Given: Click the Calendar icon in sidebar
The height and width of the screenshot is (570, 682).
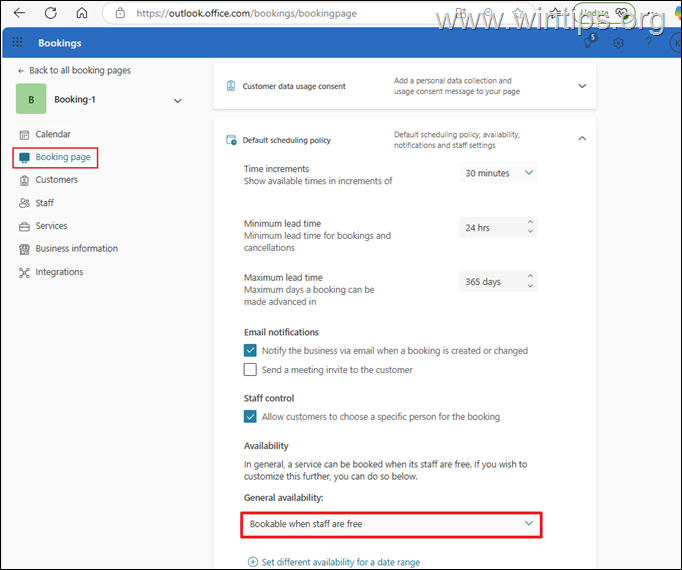Looking at the screenshot, I should coord(24,134).
